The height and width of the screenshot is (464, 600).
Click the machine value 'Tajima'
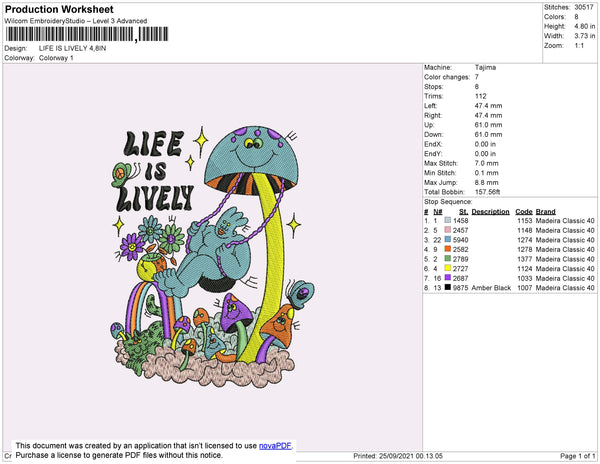tap(485, 67)
